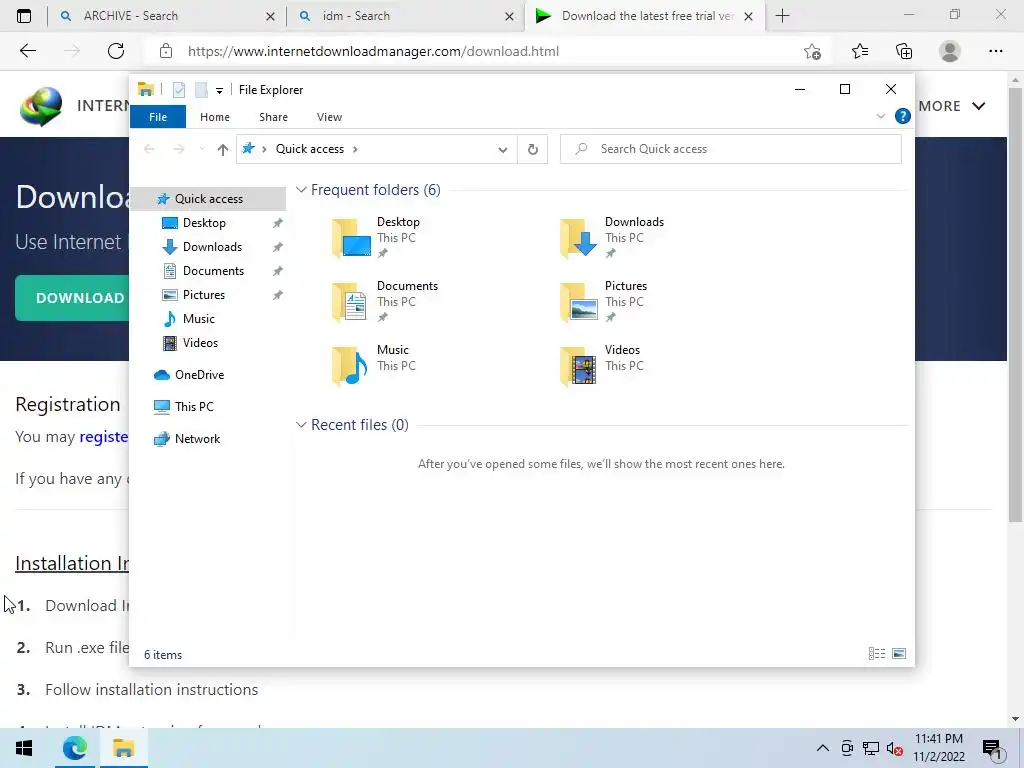Expand Quick access breadcrumb chevron

coord(355,149)
